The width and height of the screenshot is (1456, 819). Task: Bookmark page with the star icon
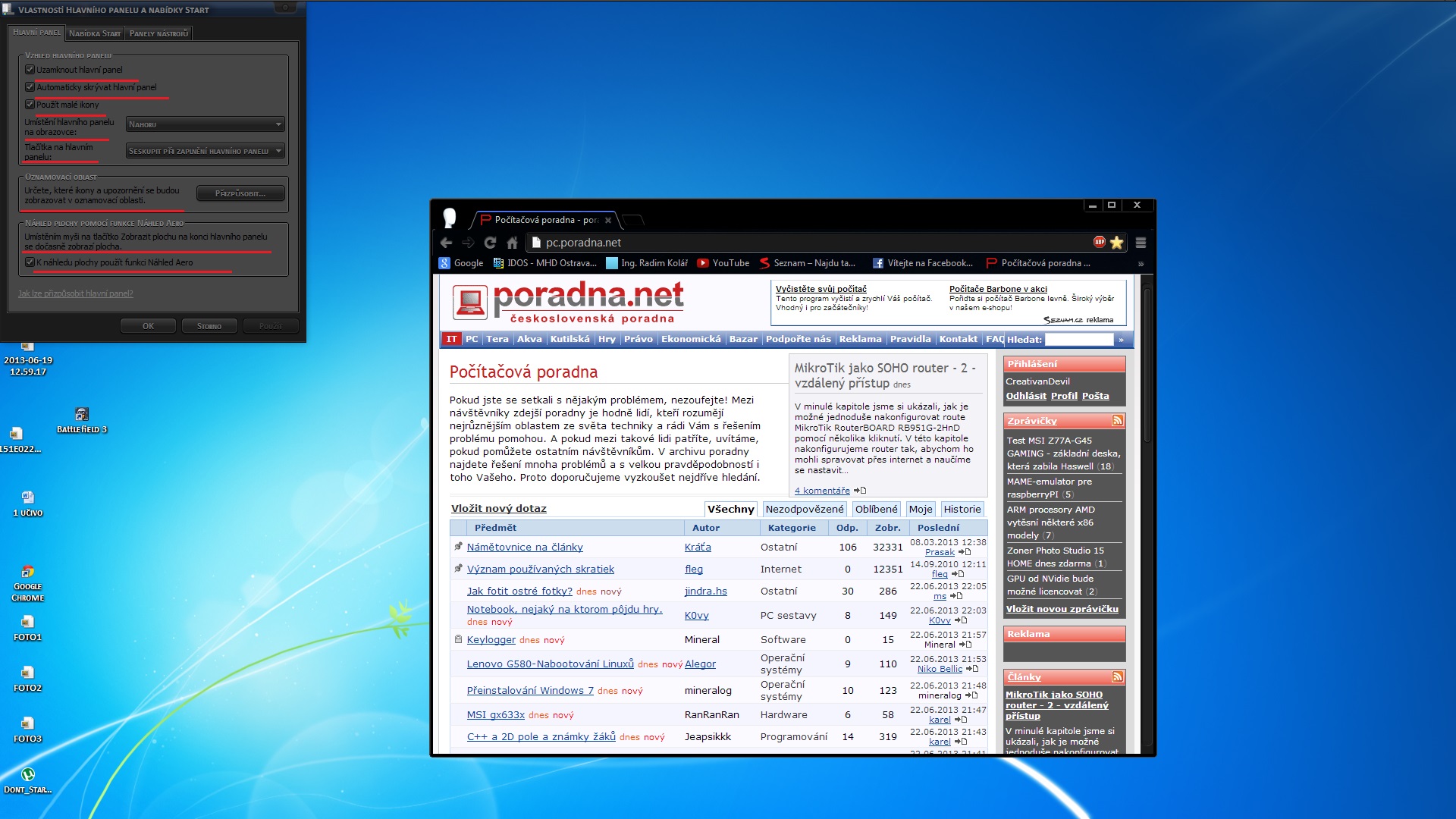1116,243
